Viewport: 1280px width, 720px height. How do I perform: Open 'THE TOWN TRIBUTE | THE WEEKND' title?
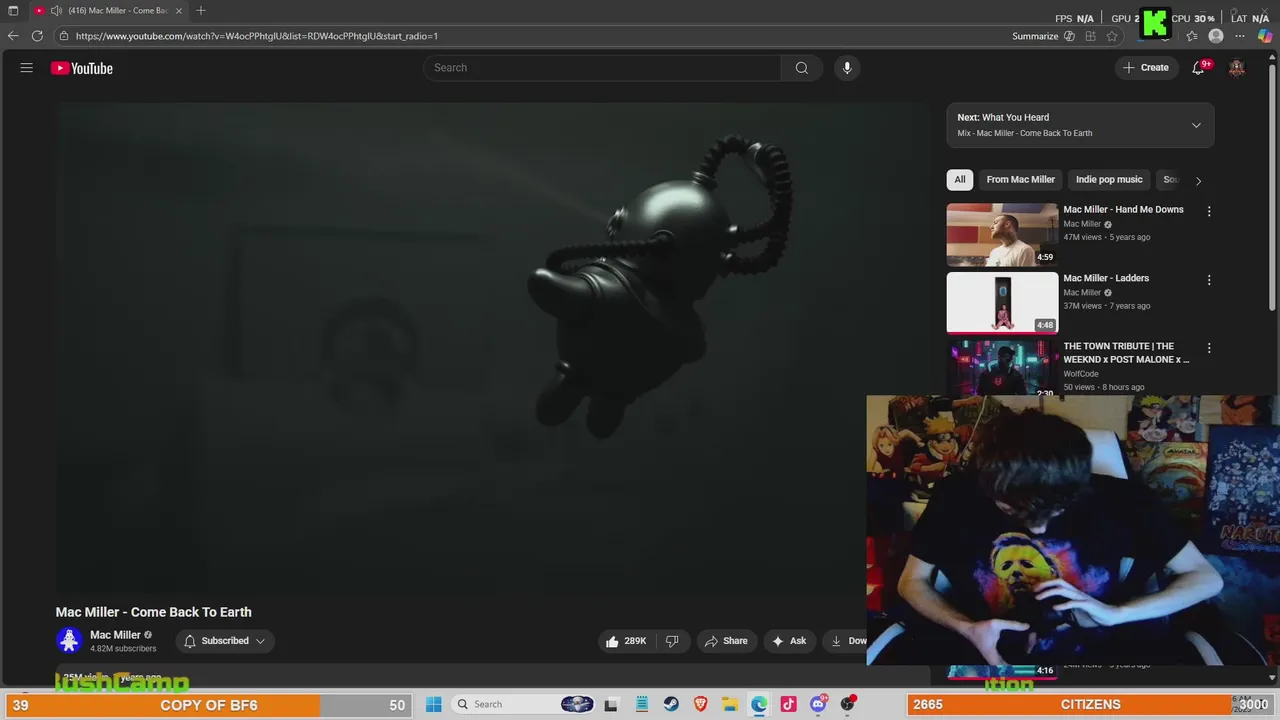tap(1126, 353)
